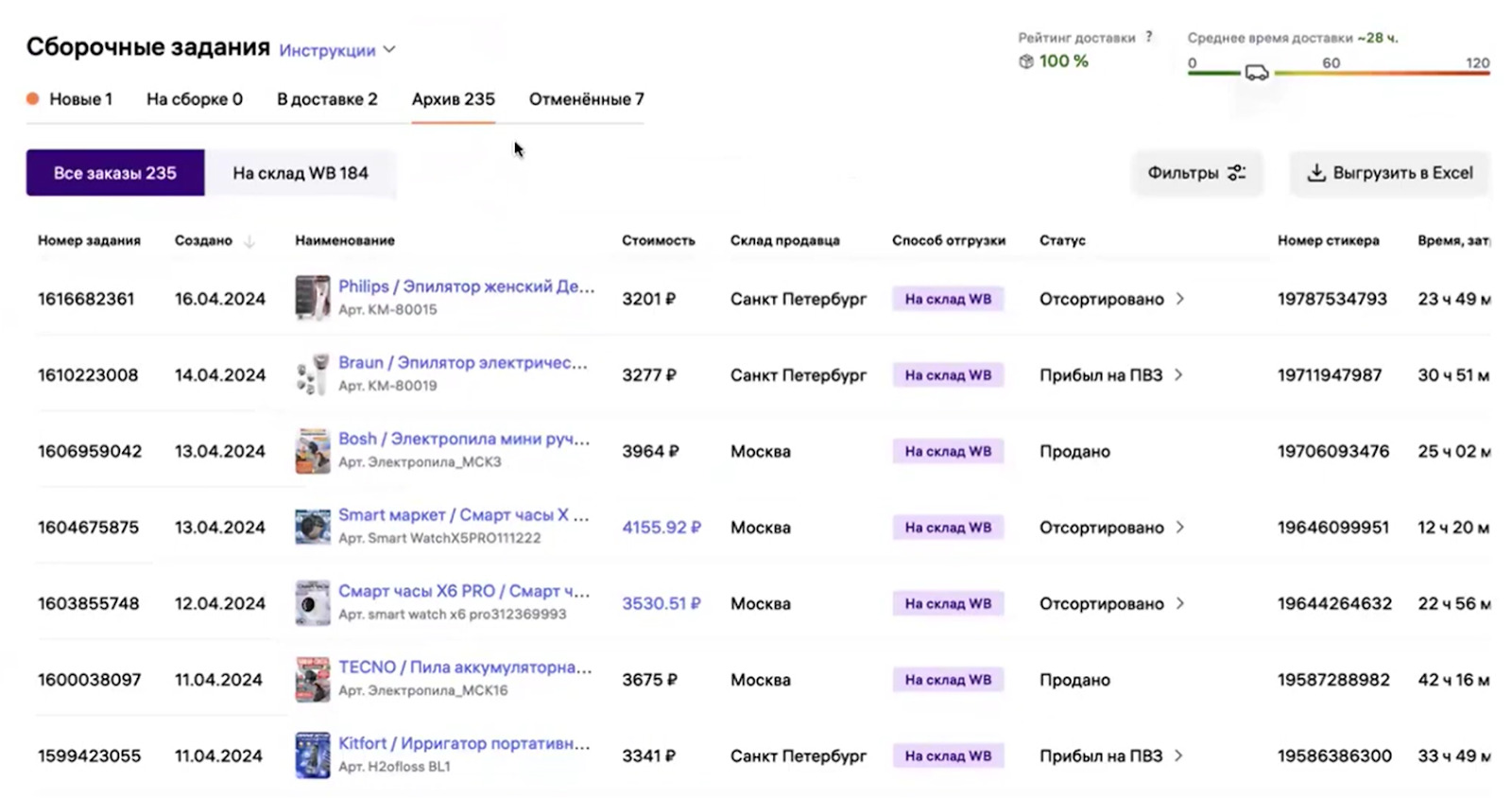Click the truck icon on delivery time scale
Image resolution: width=1512 pixels, height=798 pixels.
coord(1256,73)
